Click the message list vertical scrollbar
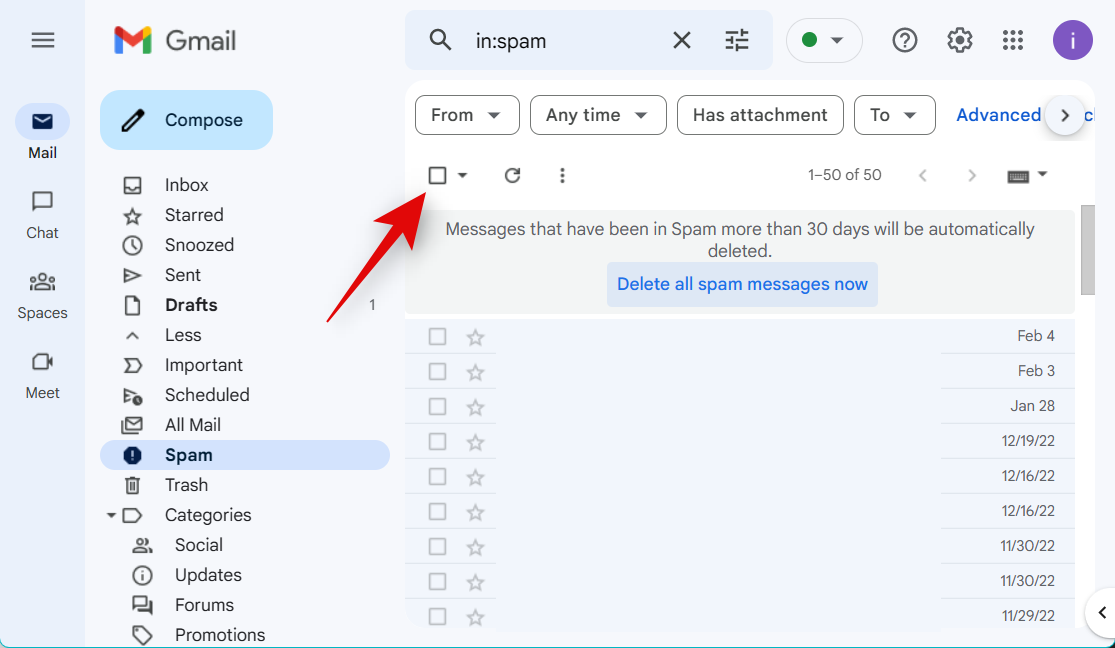The width and height of the screenshot is (1115, 648). click(1087, 250)
